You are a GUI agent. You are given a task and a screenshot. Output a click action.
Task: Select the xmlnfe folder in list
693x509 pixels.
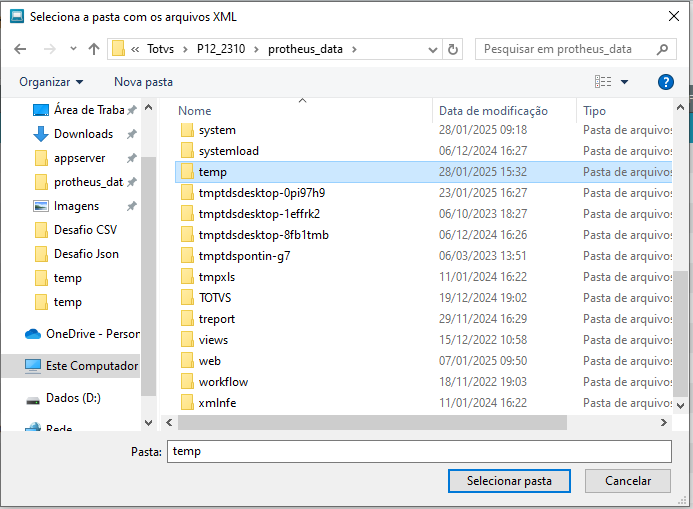(x=217, y=403)
